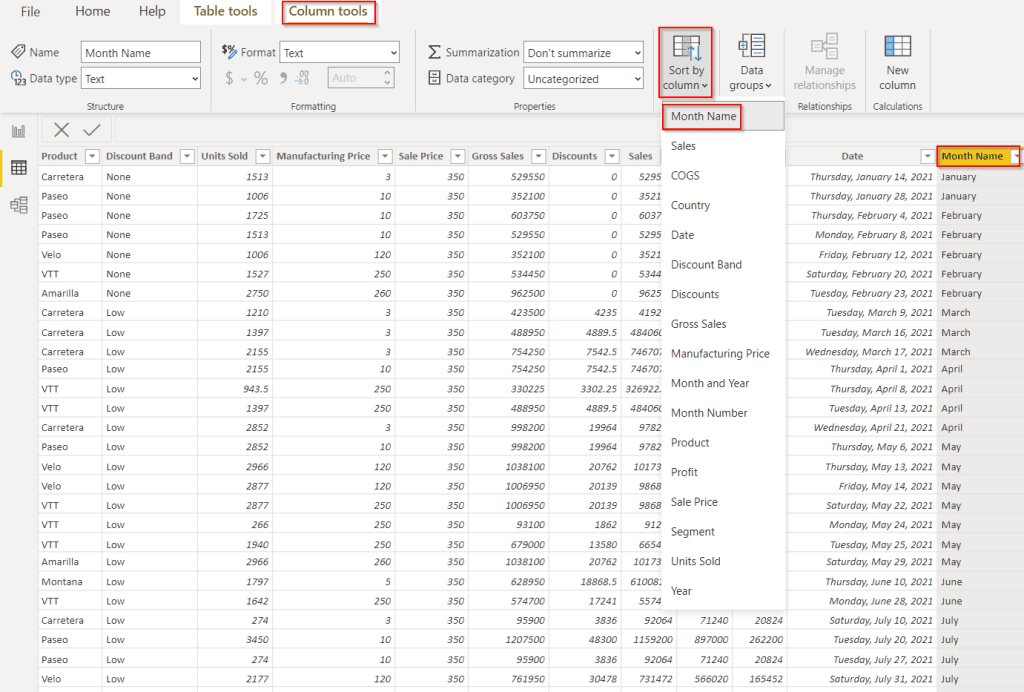Open the Data category dropdown

[583, 79]
